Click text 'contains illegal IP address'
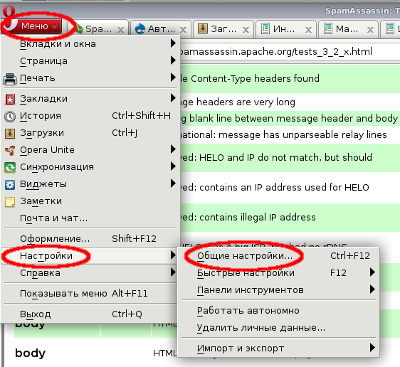The image size is (400, 367). (x=257, y=217)
